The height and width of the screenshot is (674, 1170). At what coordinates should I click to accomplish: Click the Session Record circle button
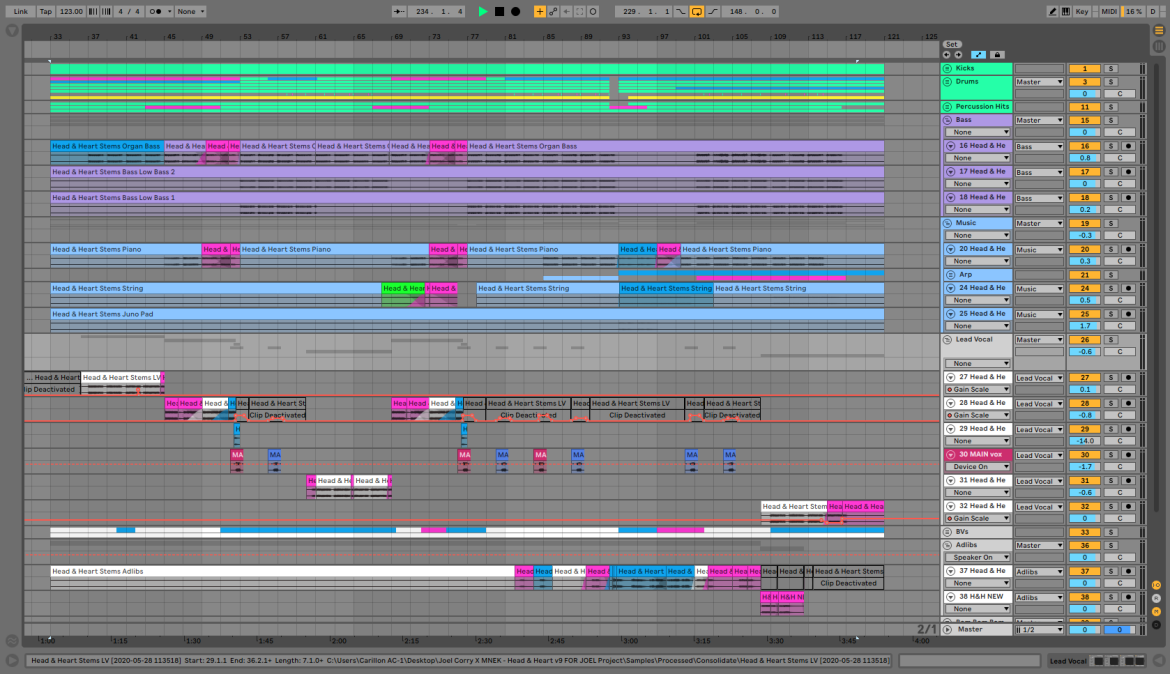593,11
